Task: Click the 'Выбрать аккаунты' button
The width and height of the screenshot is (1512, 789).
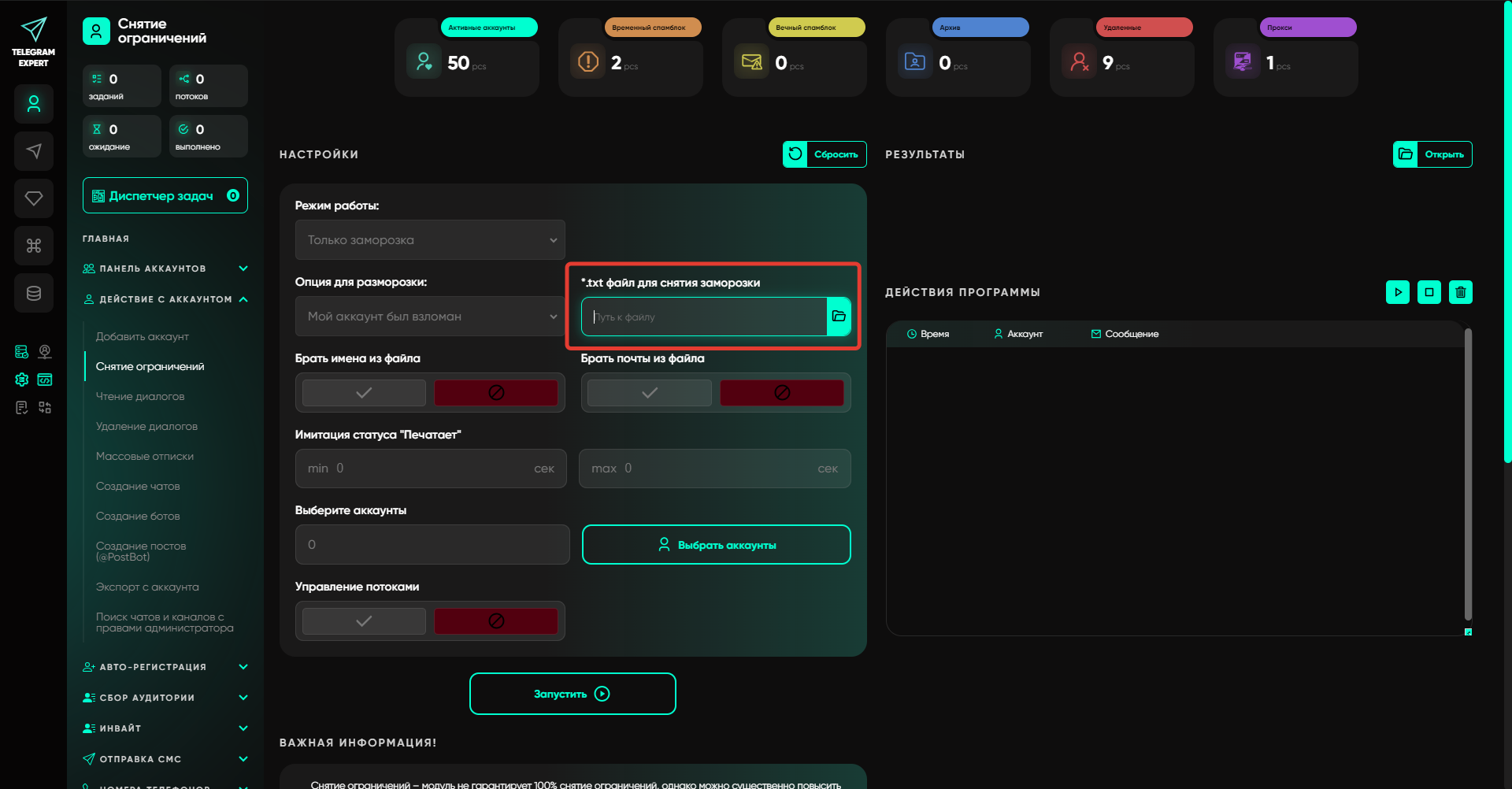Action: coord(717,545)
